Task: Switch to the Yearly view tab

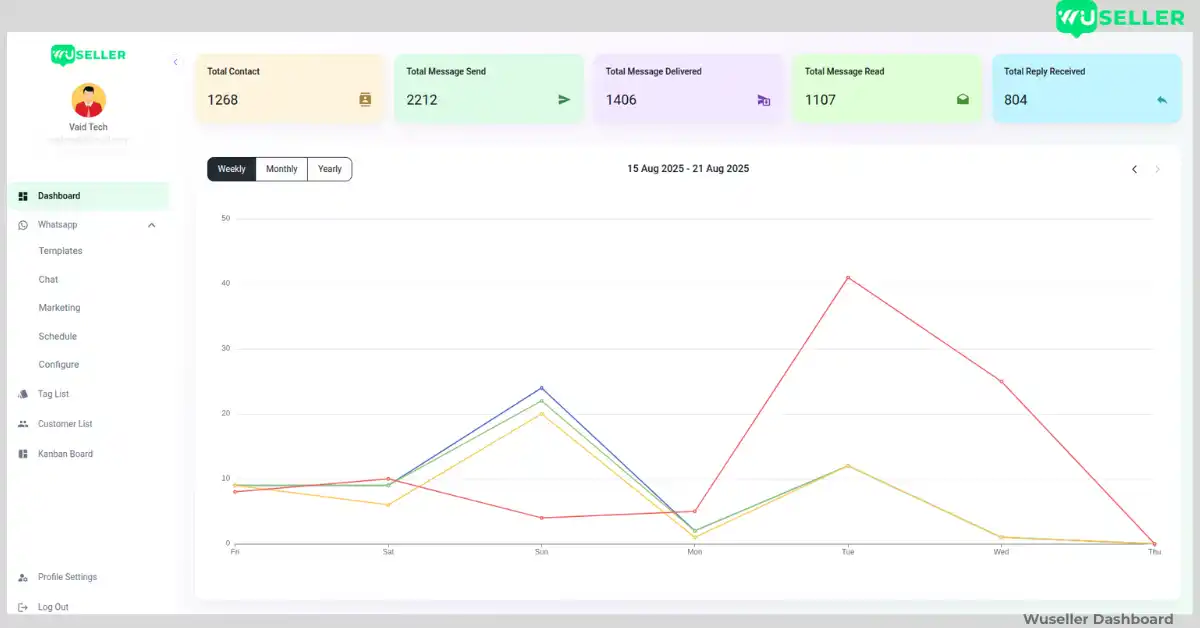Action: pos(330,169)
